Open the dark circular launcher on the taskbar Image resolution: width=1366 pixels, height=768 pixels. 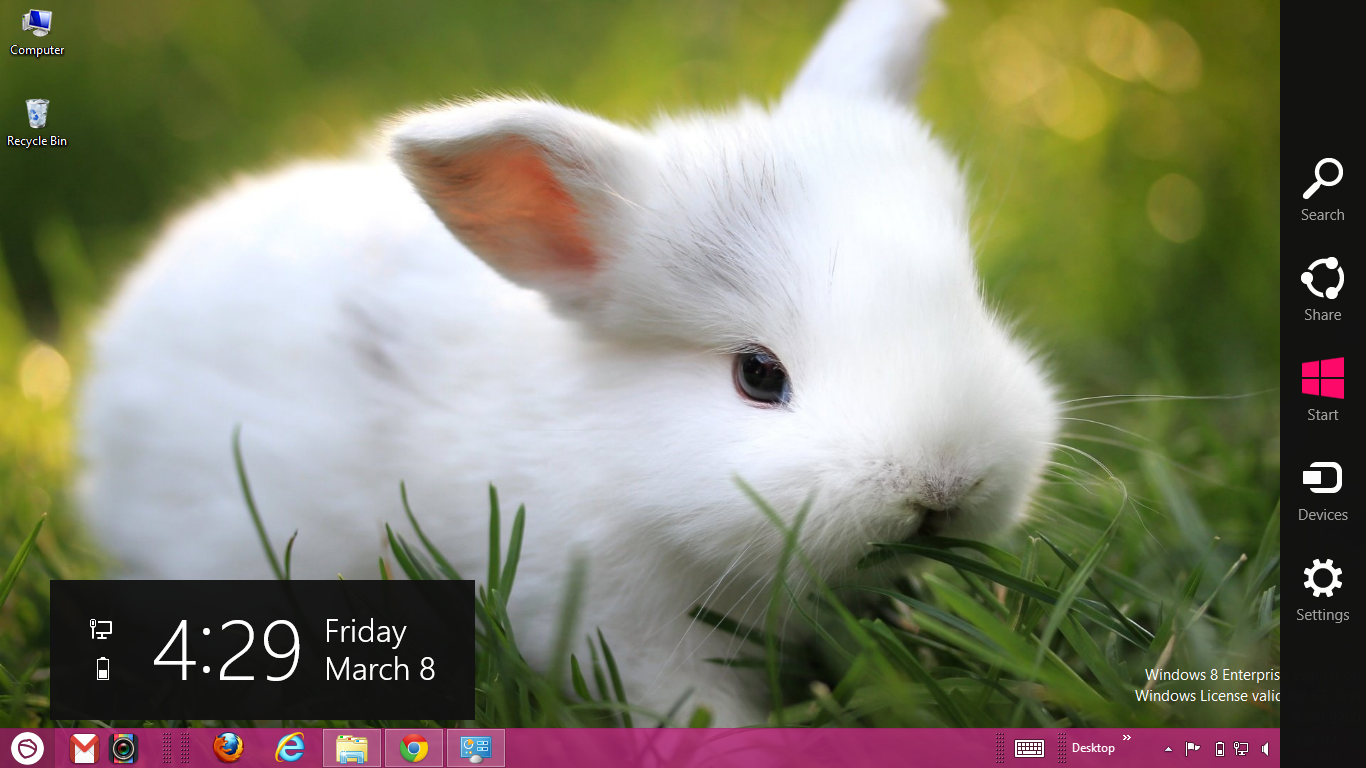point(29,747)
